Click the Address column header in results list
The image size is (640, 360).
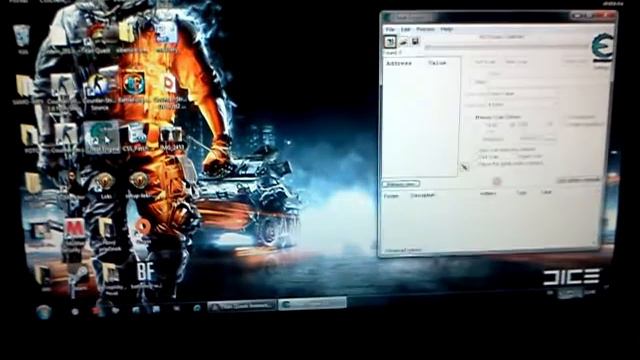pos(399,64)
